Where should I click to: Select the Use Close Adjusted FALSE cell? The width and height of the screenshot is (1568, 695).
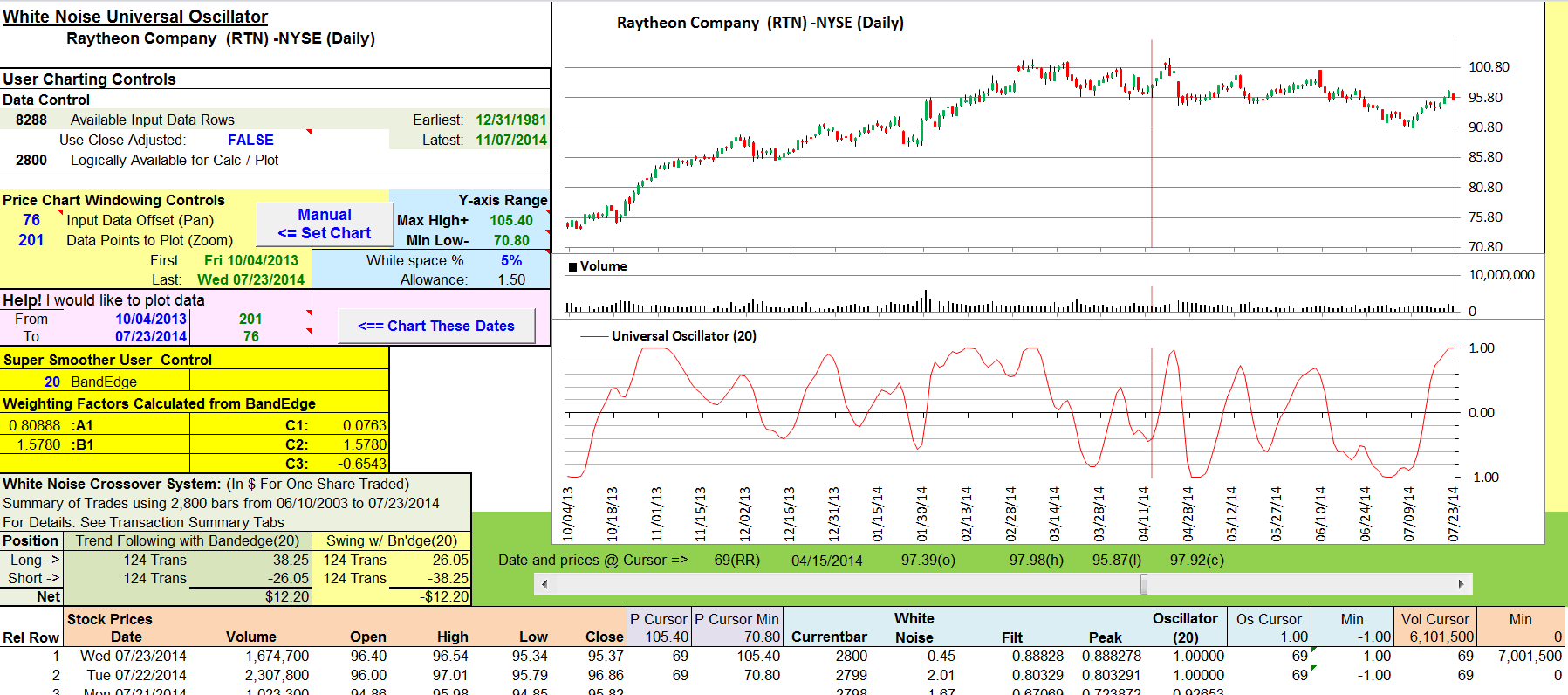click(x=250, y=140)
